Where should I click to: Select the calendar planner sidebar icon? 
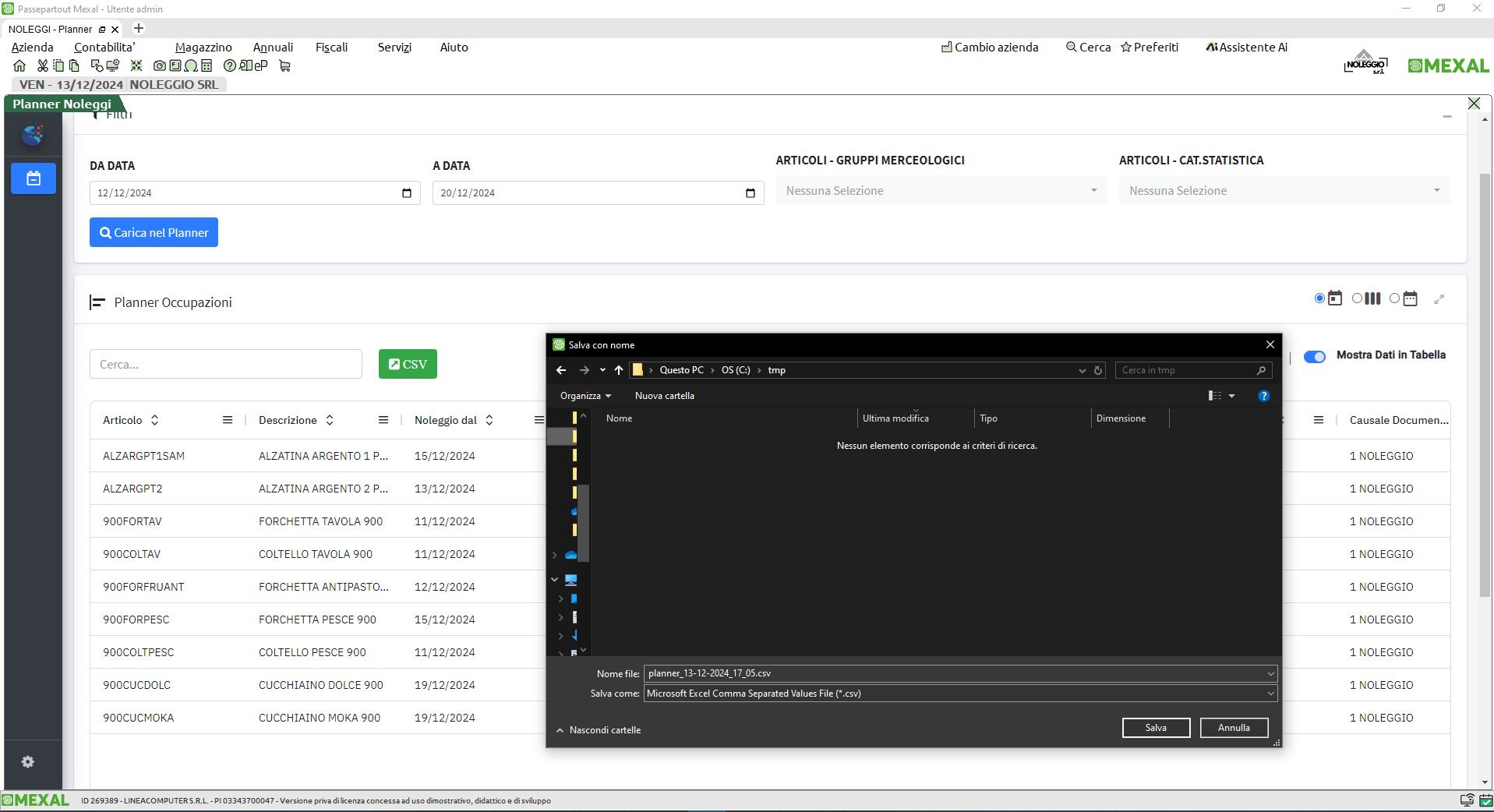34,178
